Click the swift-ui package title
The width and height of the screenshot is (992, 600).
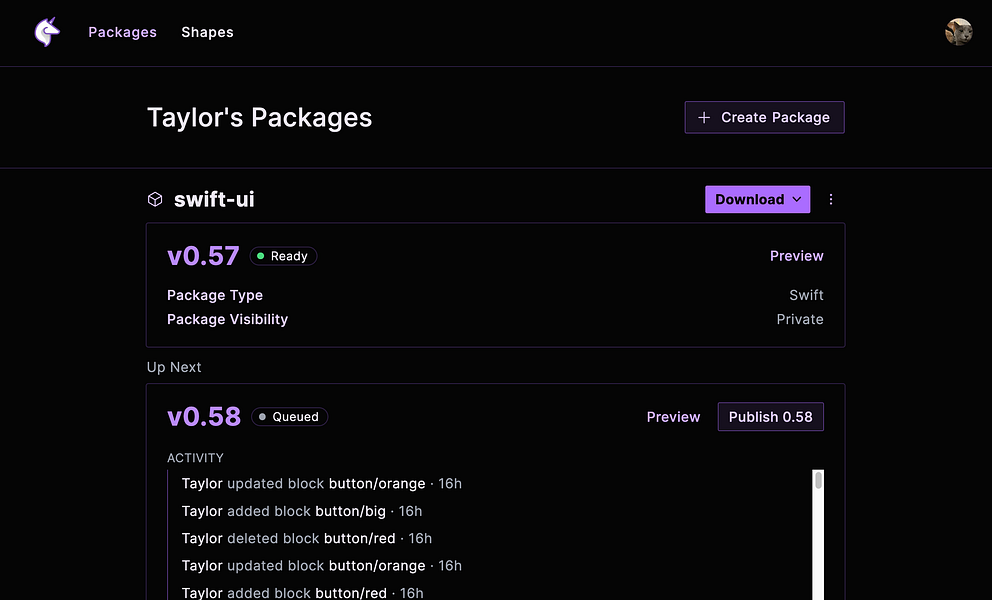pyautogui.click(x=214, y=200)
